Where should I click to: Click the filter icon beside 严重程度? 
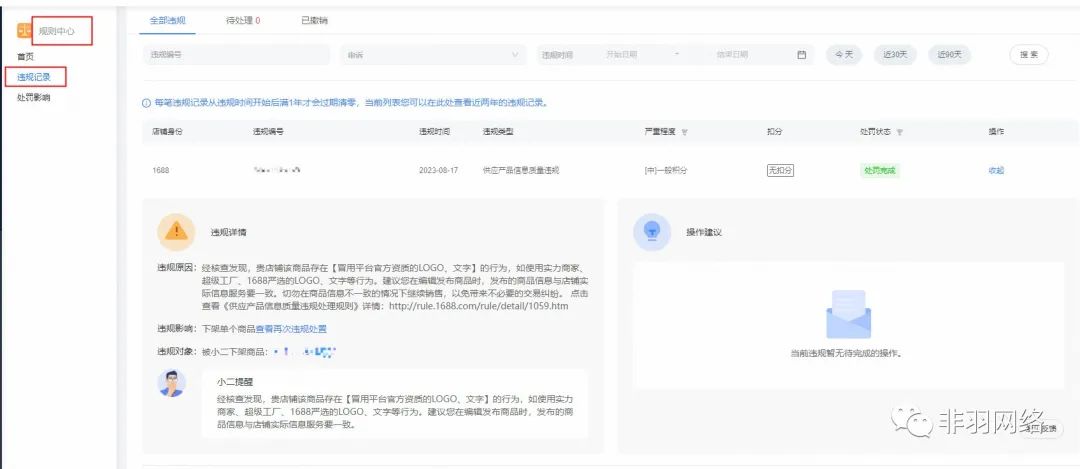click(x=684, y=132)
